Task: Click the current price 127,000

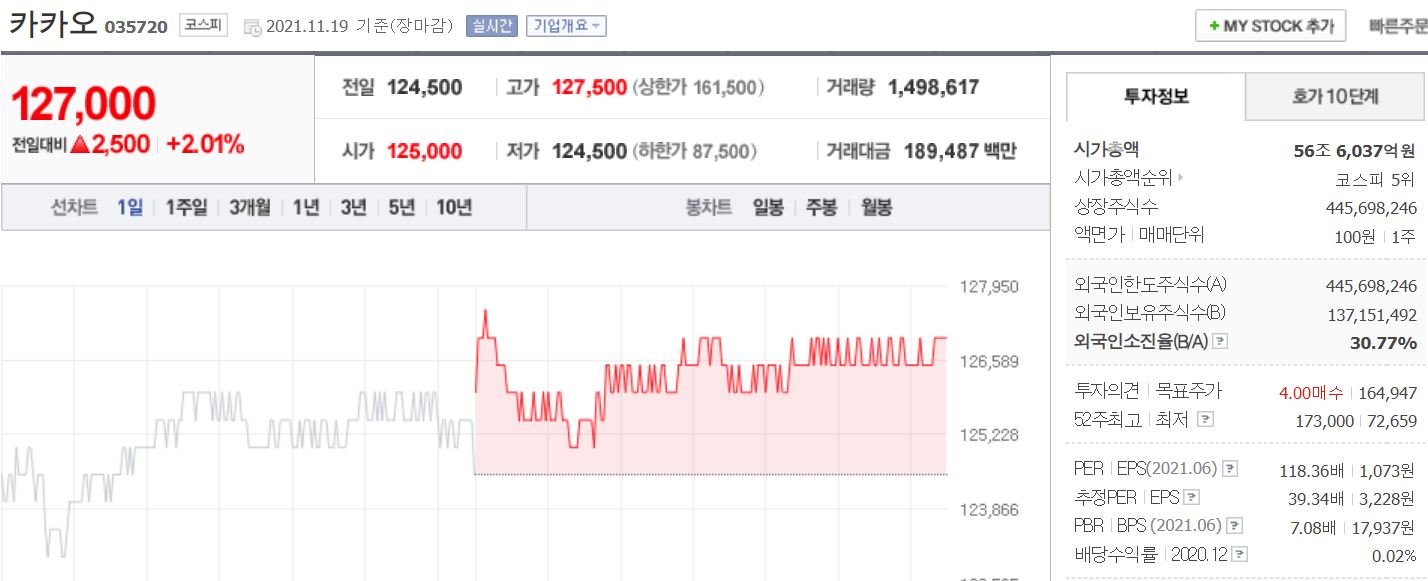Action: (84, 103)
